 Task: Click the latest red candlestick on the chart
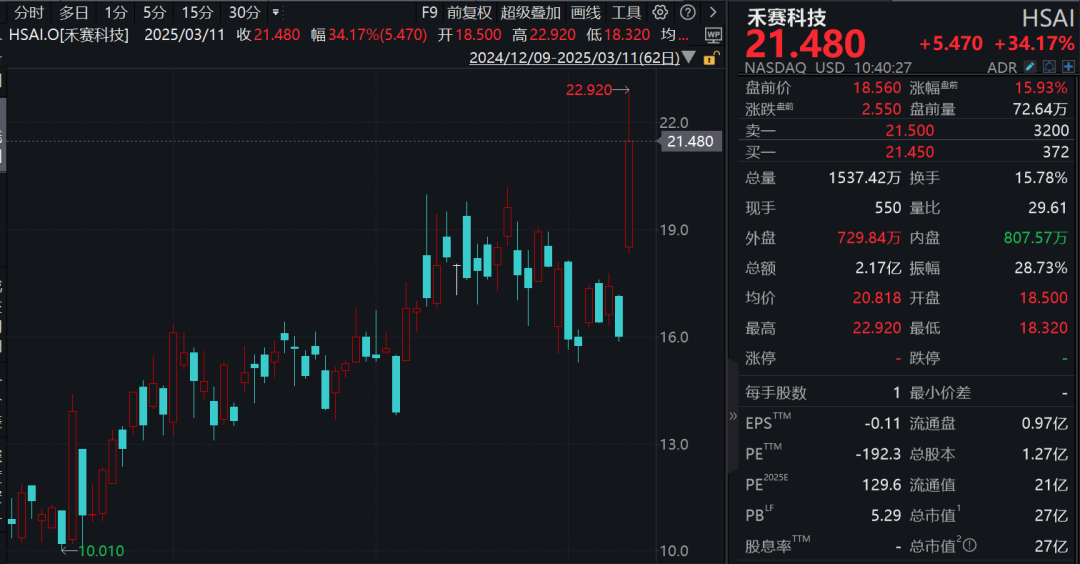(629, 194)
